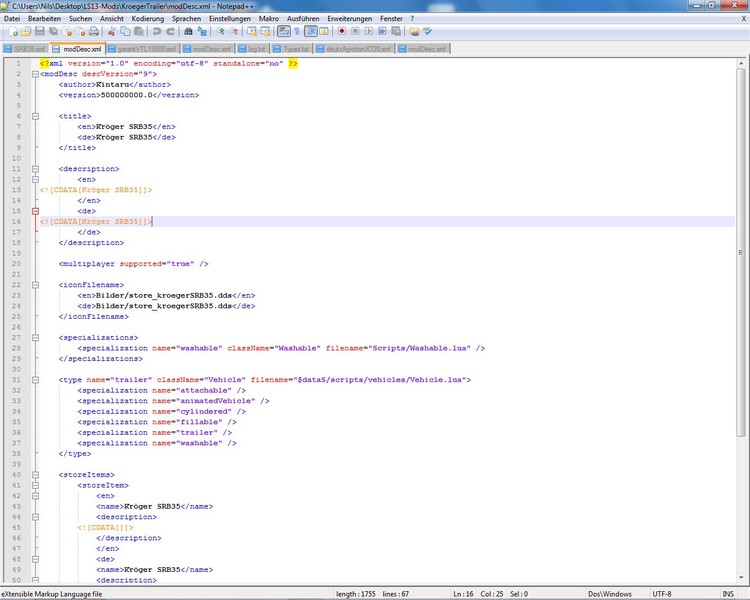Image resolution: width=750 pixels, height=600 pixels.
Task: Close document with the menu bar X
Action: click(x=744, y=19)
